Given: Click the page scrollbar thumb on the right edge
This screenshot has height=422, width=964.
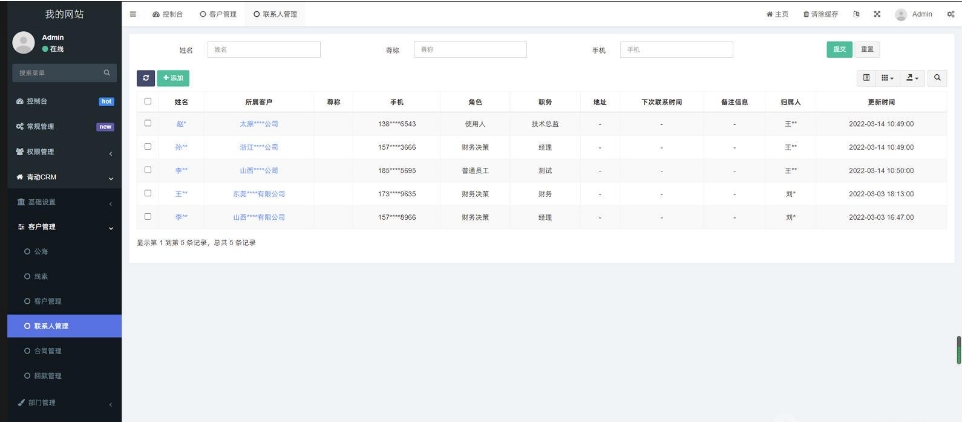Looking at the screenshot, I should [959, 351].
